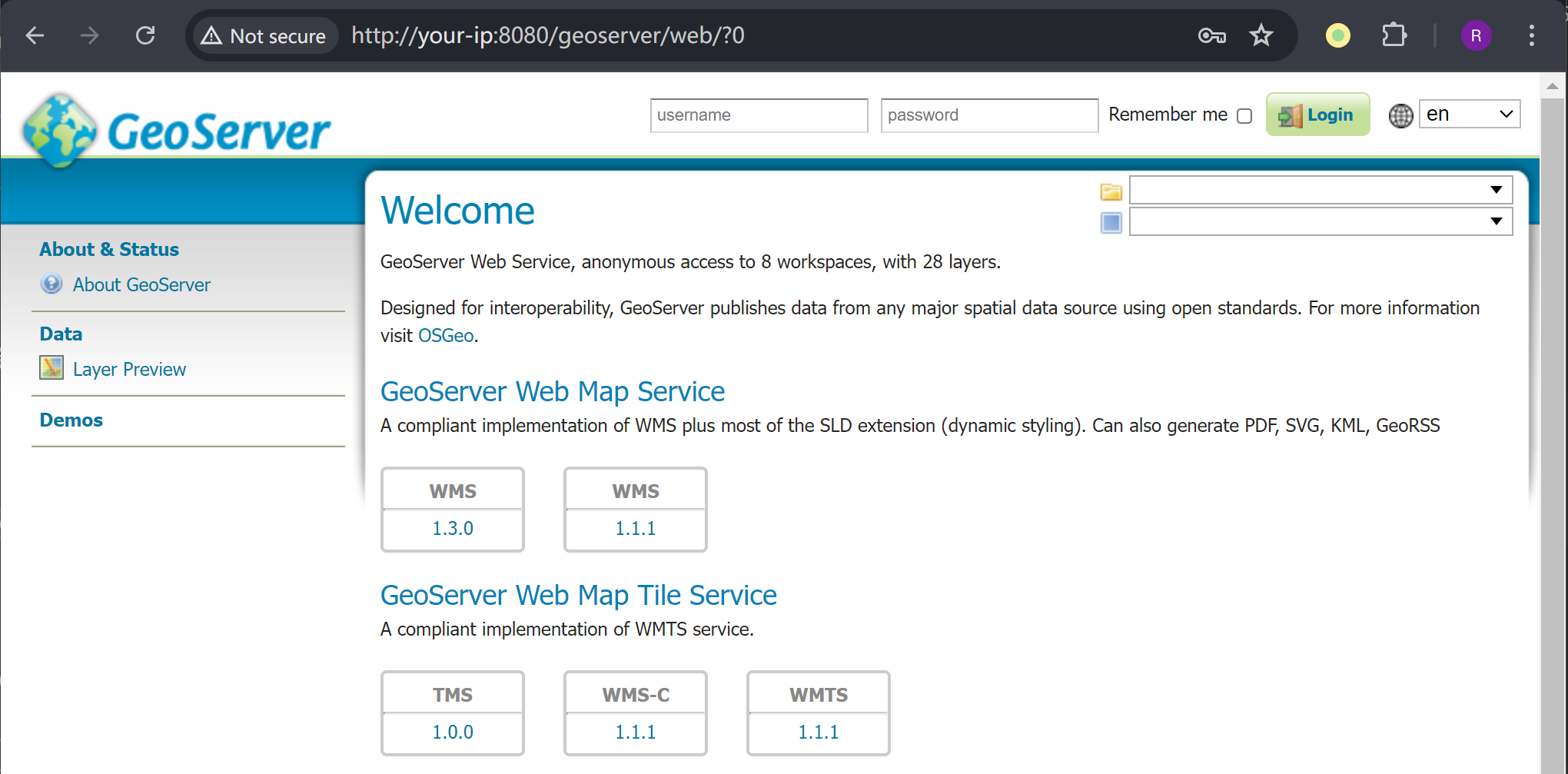Screen dimensions: 1568x774
Task: Open the Demos menu item
Action: click(71, 420)
